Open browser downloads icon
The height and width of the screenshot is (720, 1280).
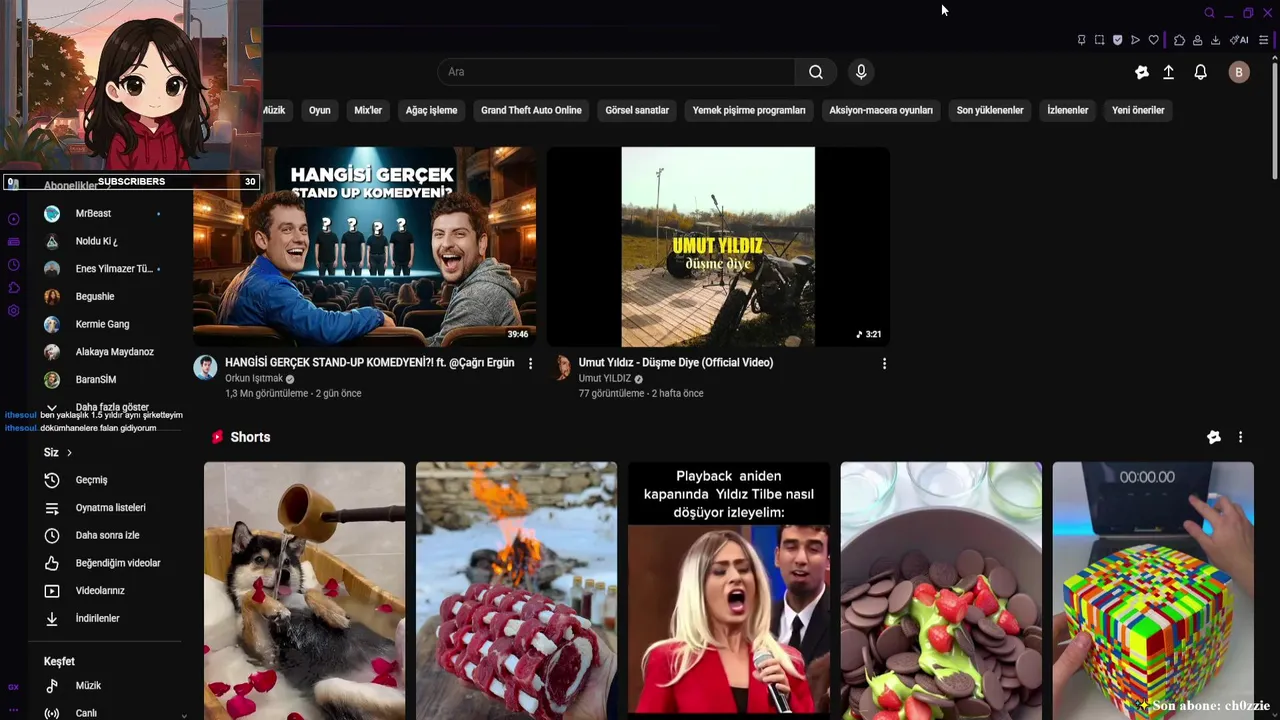pyautogui.click(x=1215, y=40)
